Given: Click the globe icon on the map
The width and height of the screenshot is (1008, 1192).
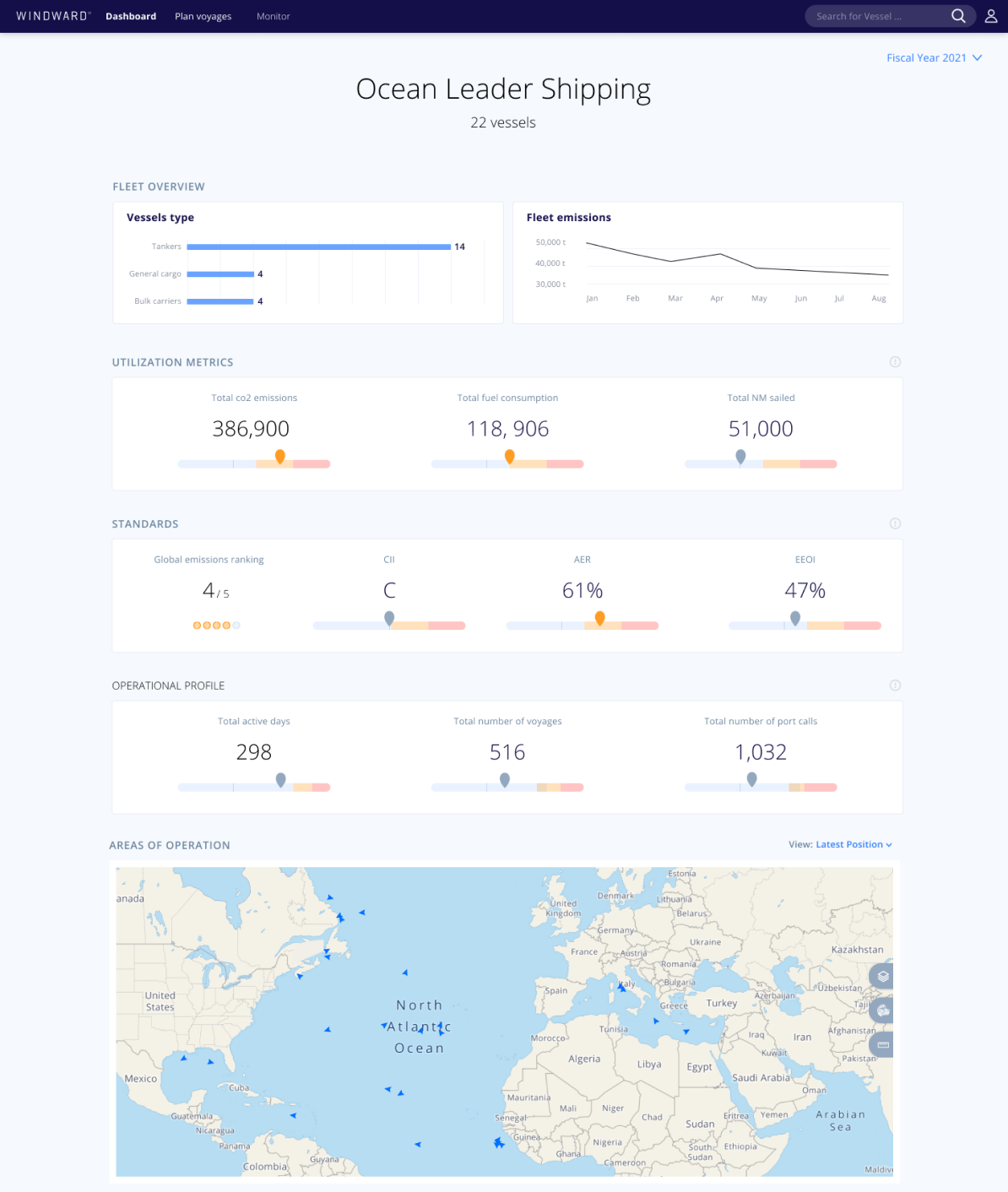Looking at the screenshot, I should pyautogui.click(x=882, y=1010).
